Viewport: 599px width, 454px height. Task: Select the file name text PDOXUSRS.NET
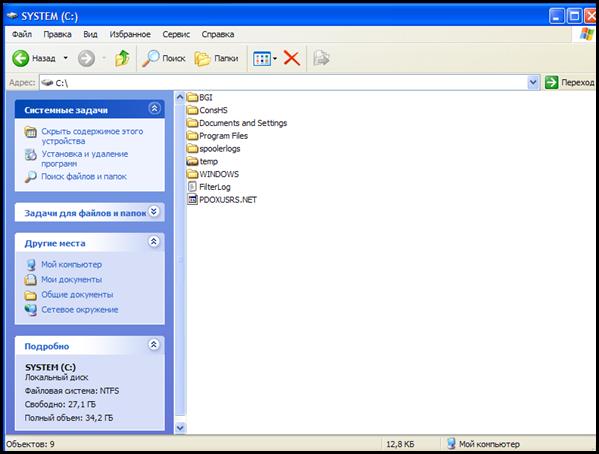click(x=228, y=200)
